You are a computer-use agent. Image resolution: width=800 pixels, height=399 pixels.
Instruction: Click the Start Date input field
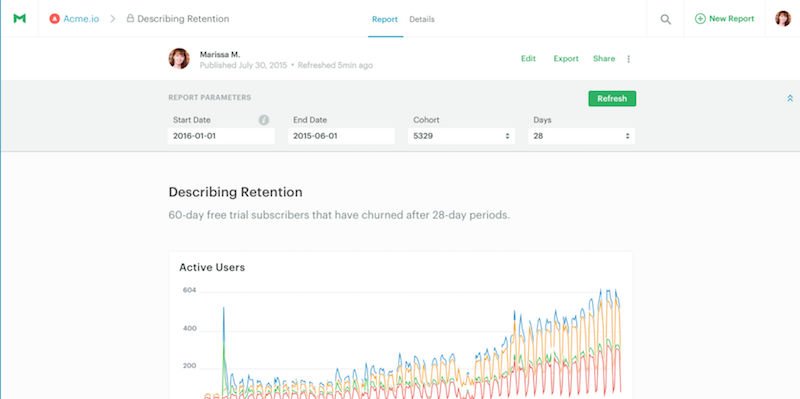pyautogui.click(x=221, y=136)
